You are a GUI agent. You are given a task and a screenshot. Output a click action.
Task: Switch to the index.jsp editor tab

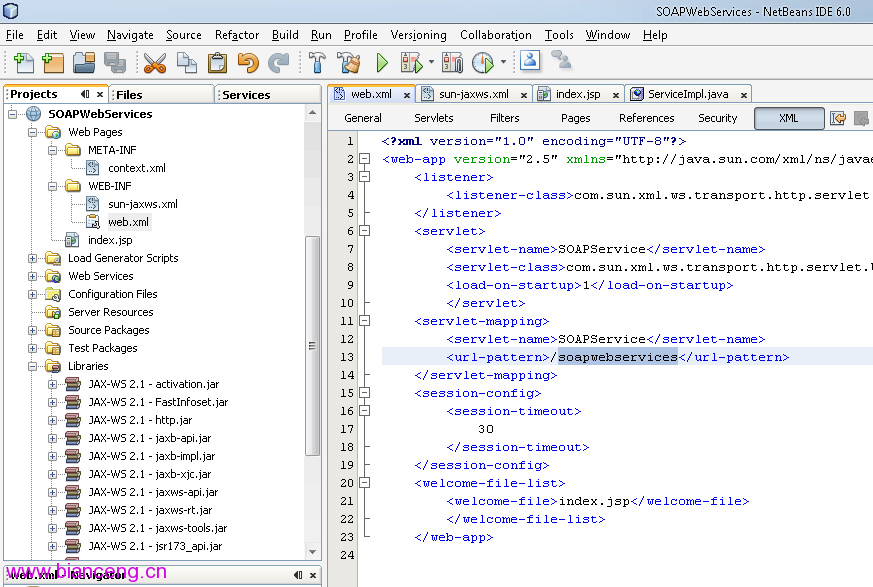[578, 94]
